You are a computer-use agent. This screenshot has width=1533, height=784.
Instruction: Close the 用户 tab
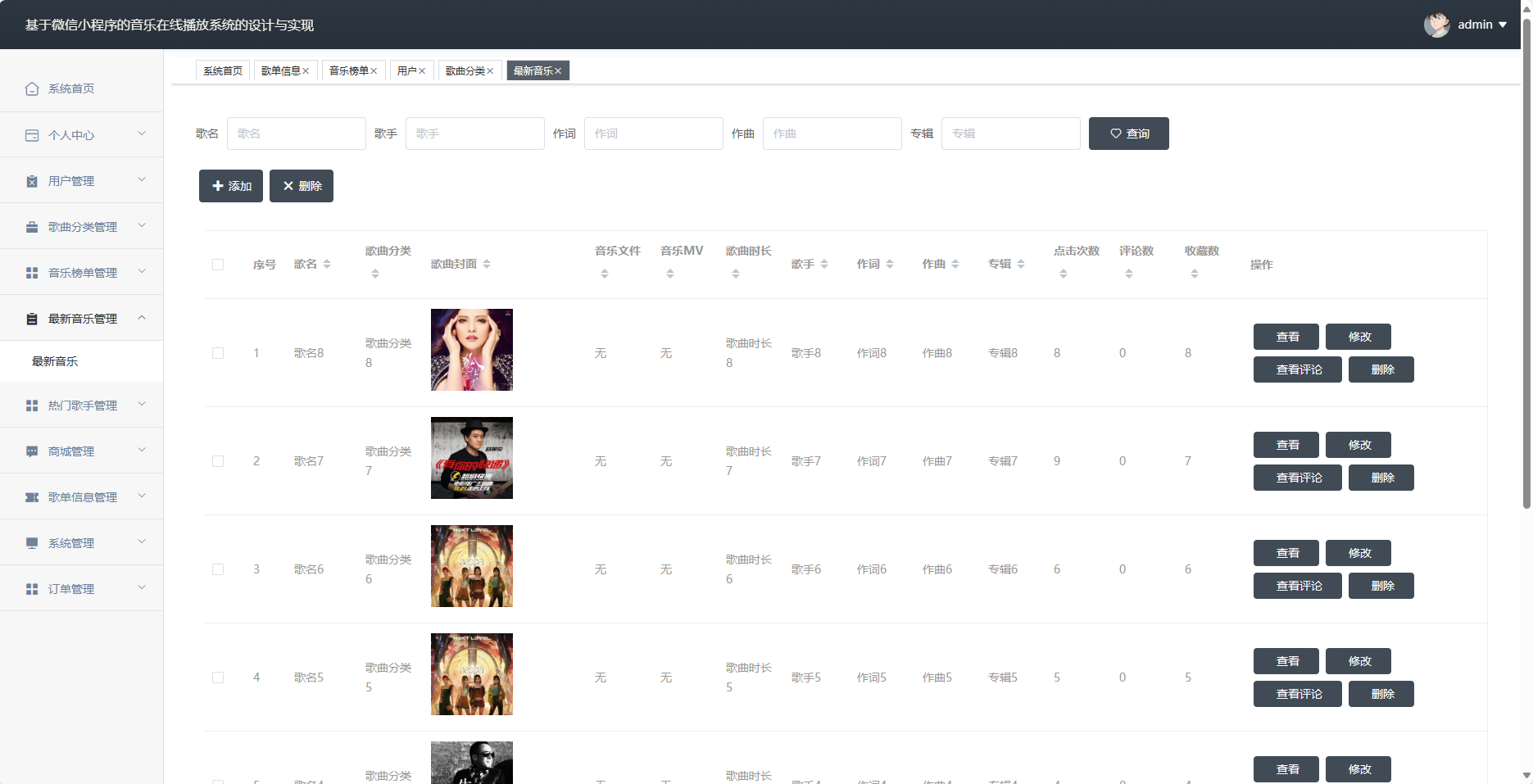coord(422,71)
